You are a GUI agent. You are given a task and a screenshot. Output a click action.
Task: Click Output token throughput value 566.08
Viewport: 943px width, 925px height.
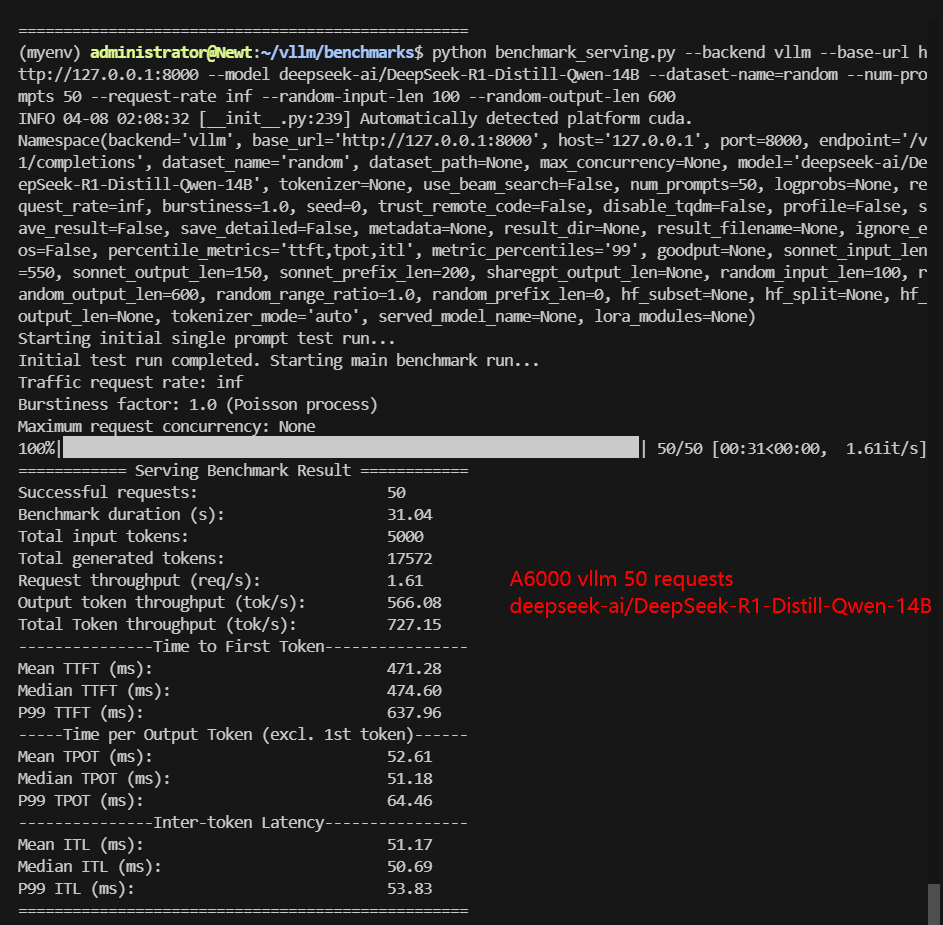[x=414, y=603]
